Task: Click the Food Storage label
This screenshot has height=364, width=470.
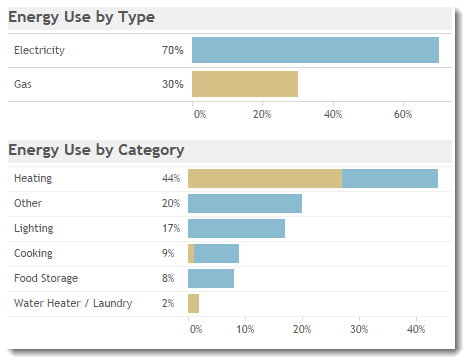Action: click(46, 278)
